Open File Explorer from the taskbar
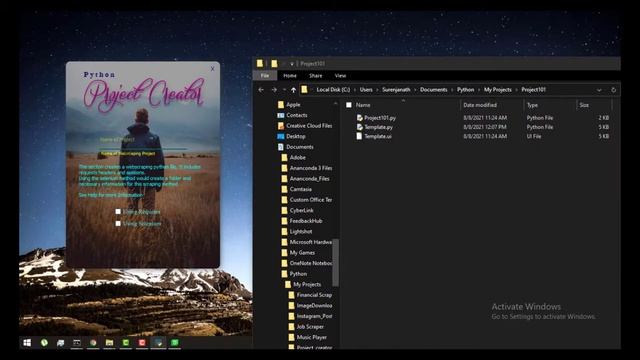The width and height of the screenshot is (640, 360). pyautogui.click(x=109, y=343)
